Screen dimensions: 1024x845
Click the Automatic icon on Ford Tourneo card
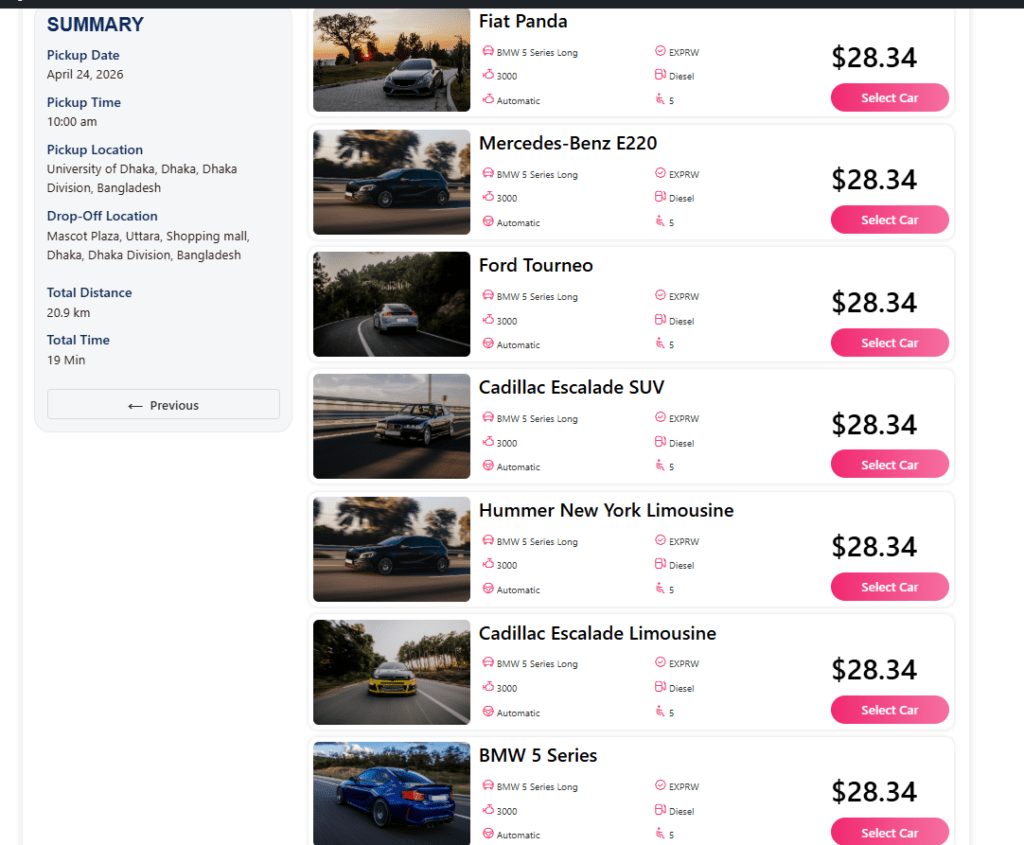point(488,343)
